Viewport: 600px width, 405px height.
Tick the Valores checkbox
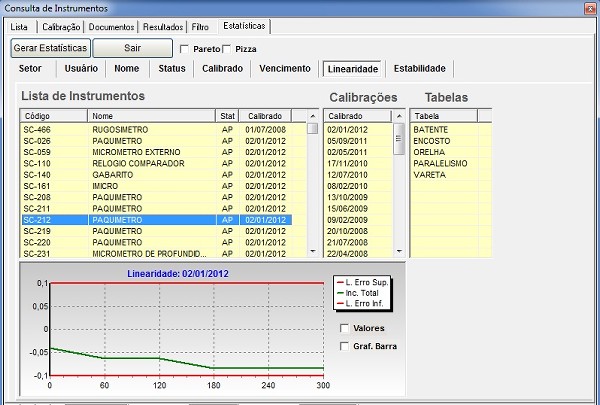pos(344,328)
